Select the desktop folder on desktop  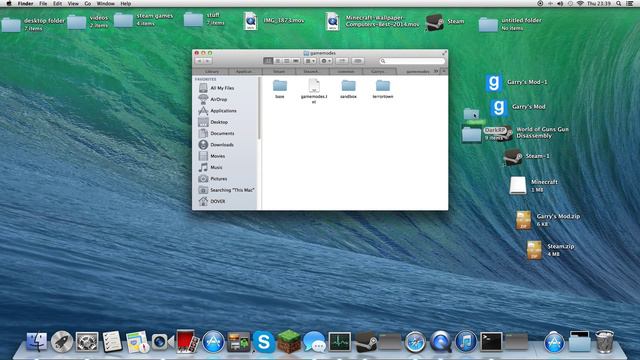[11, 24]
